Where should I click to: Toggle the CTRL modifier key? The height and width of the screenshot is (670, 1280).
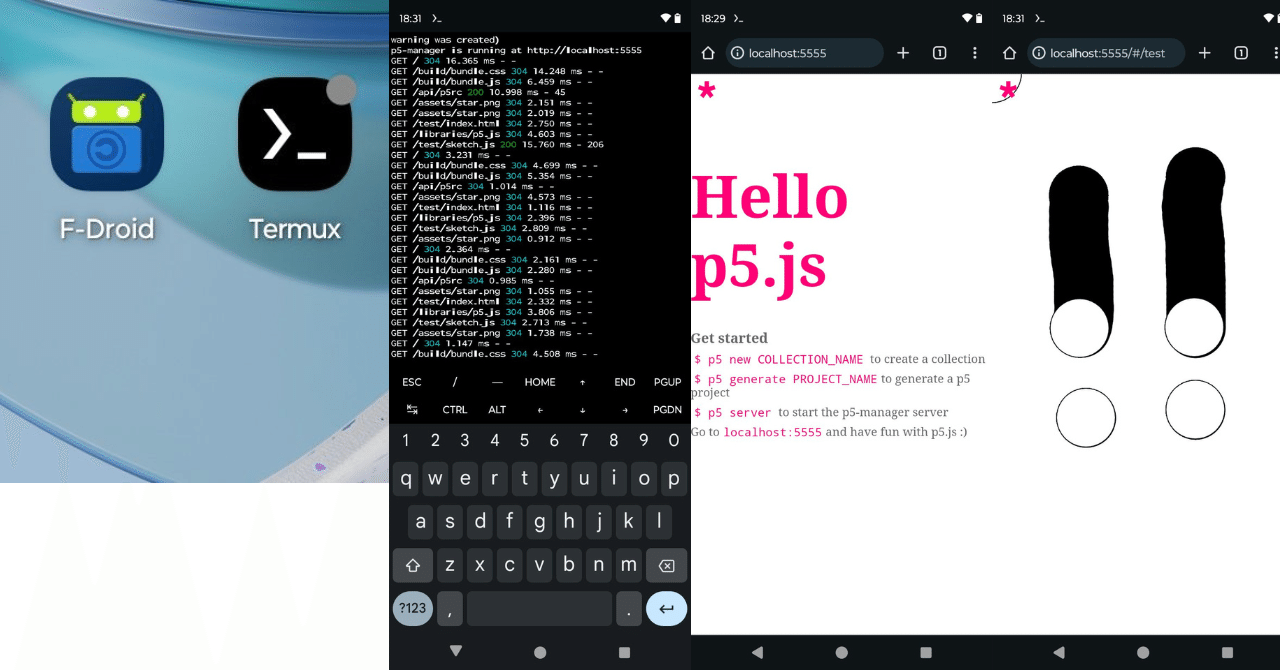[x=455, y=409]
